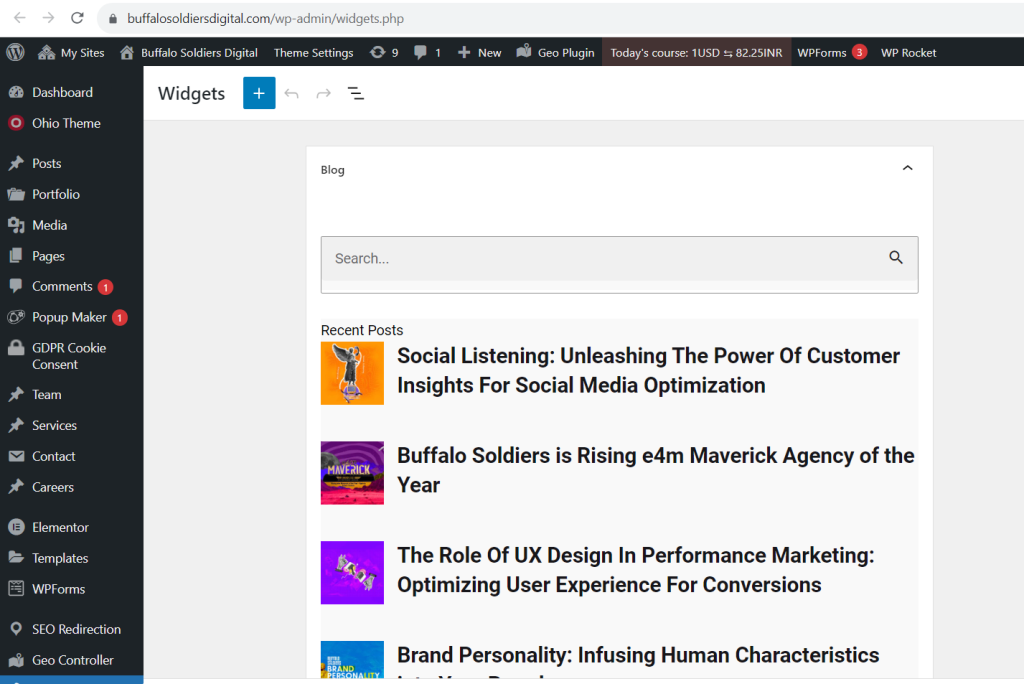Open the list view icon
1024x684 pixels.
355,93
